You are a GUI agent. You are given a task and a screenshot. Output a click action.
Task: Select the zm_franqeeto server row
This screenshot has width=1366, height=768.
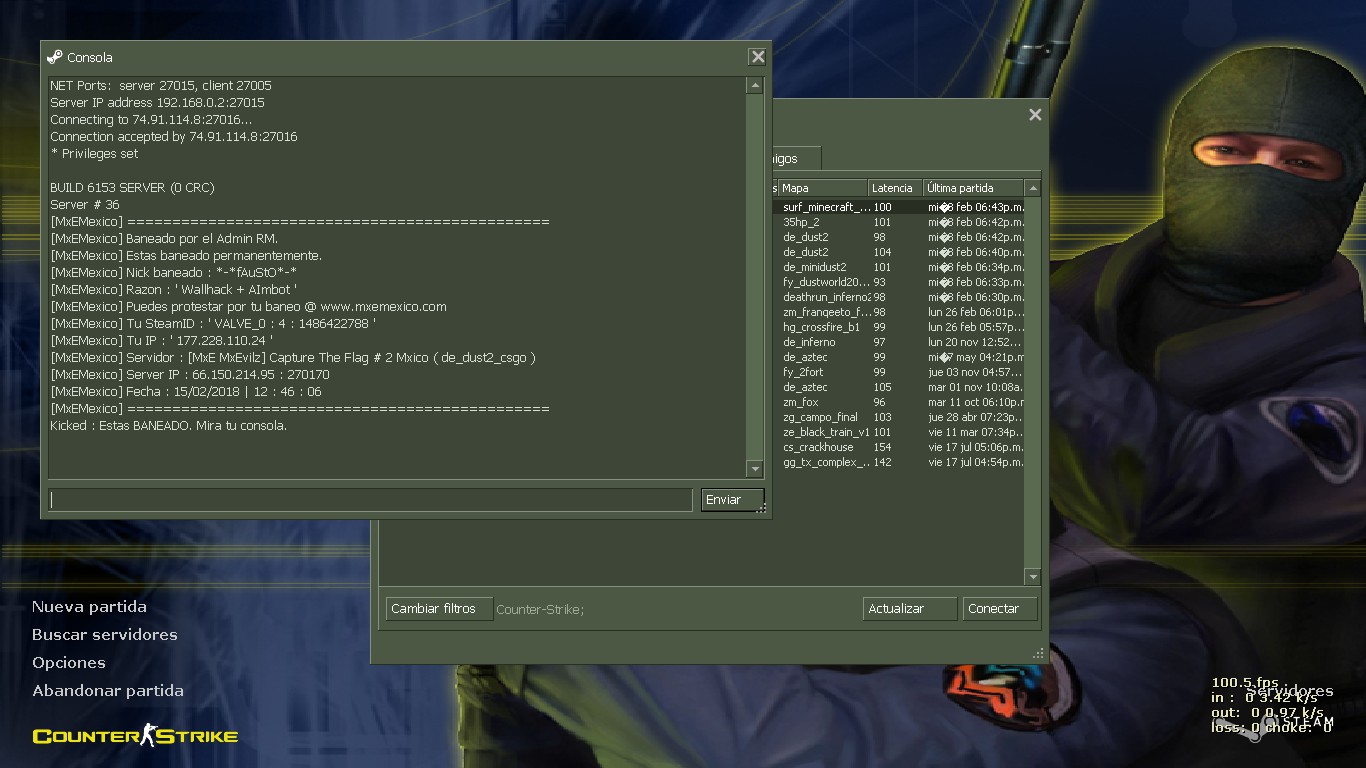click(899, 312)
